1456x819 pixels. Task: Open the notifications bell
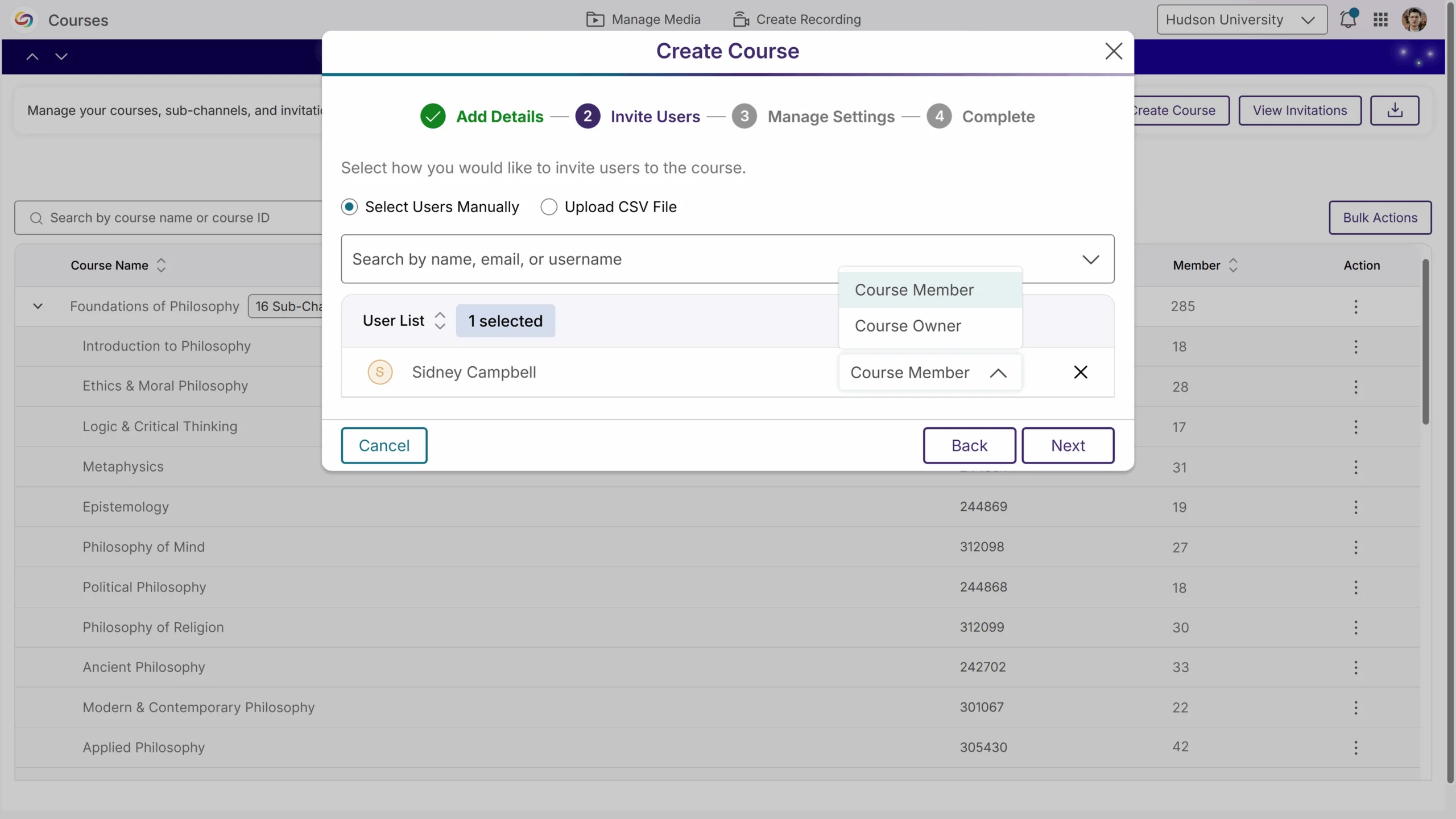pyautogui.click(x=1349, y=19)
